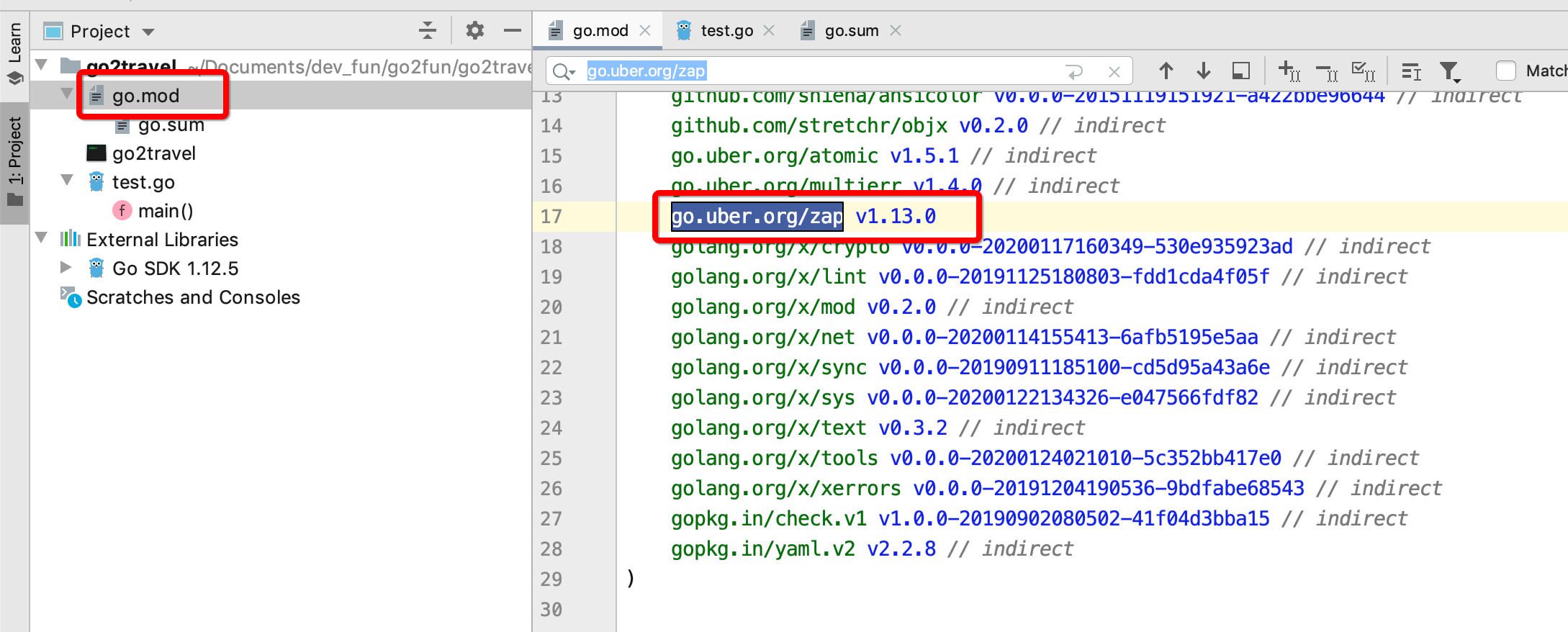Screen dimensions: 1568x632
Task: Hide the Project tool window
Action: [512, 30]
